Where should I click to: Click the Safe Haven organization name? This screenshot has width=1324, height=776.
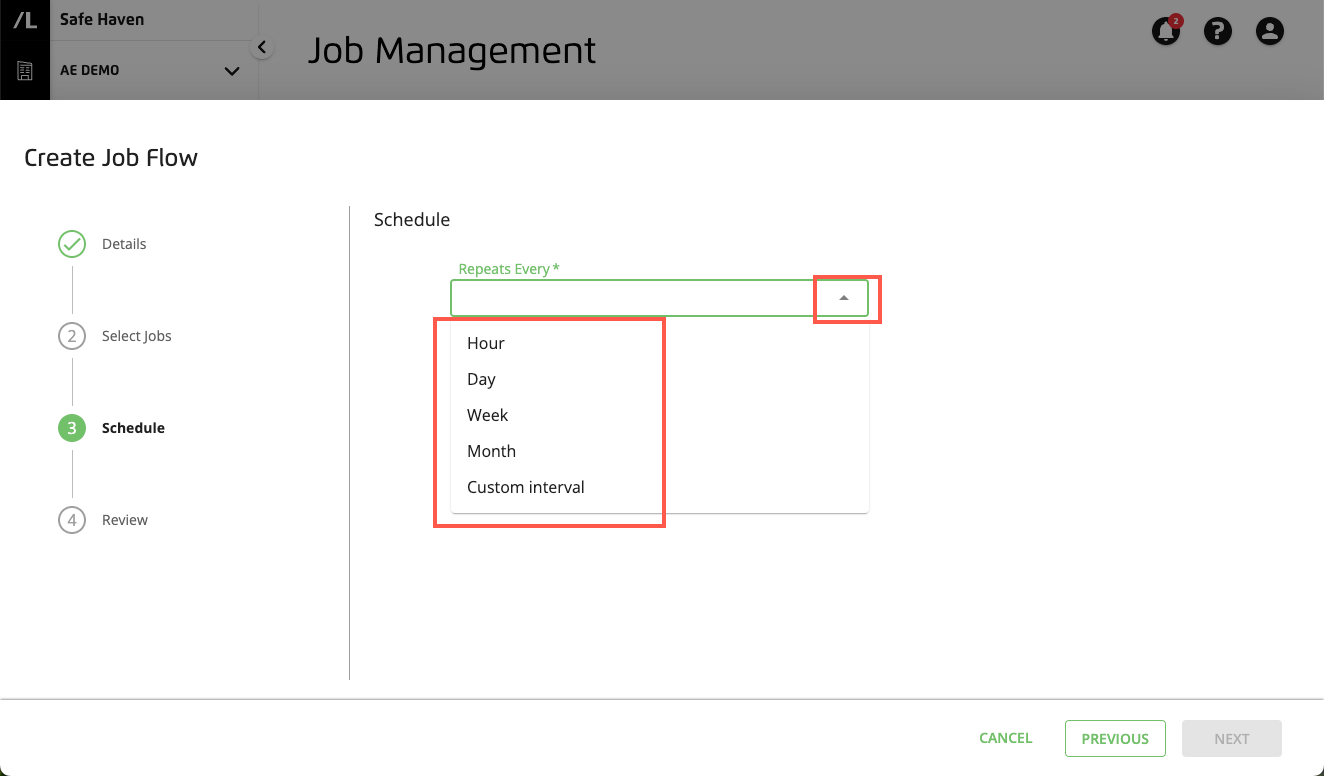[x=101, y=19]
